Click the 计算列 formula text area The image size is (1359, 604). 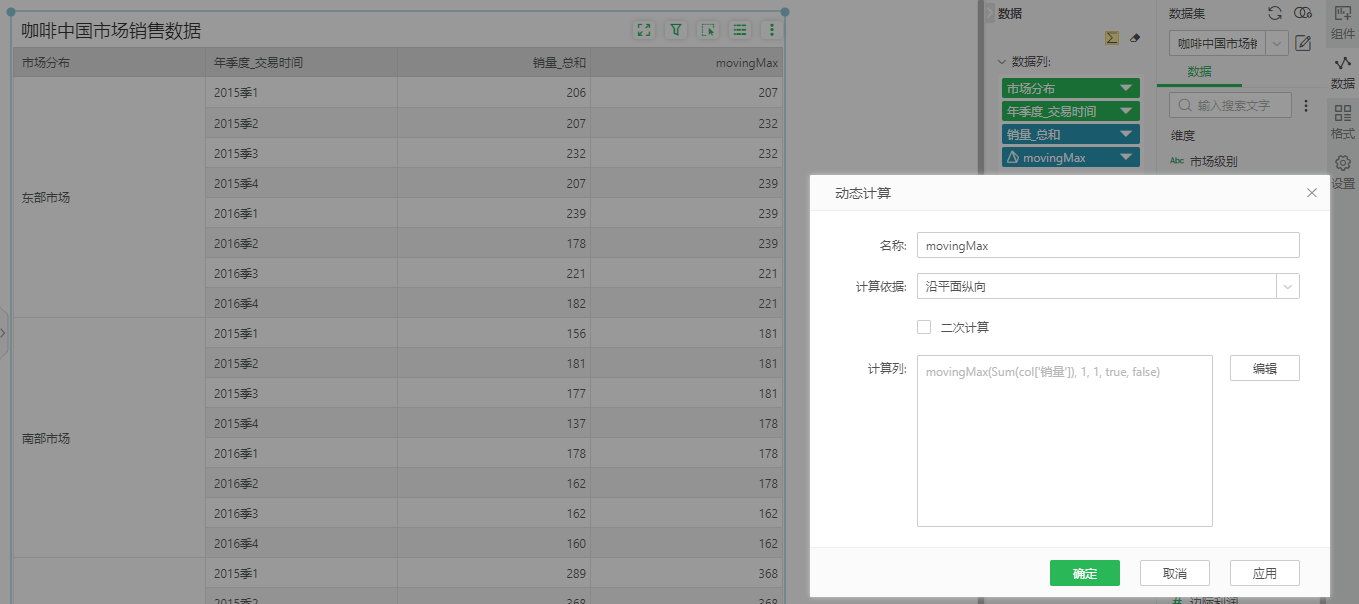pyautogui.click(x=1065, y=440)
